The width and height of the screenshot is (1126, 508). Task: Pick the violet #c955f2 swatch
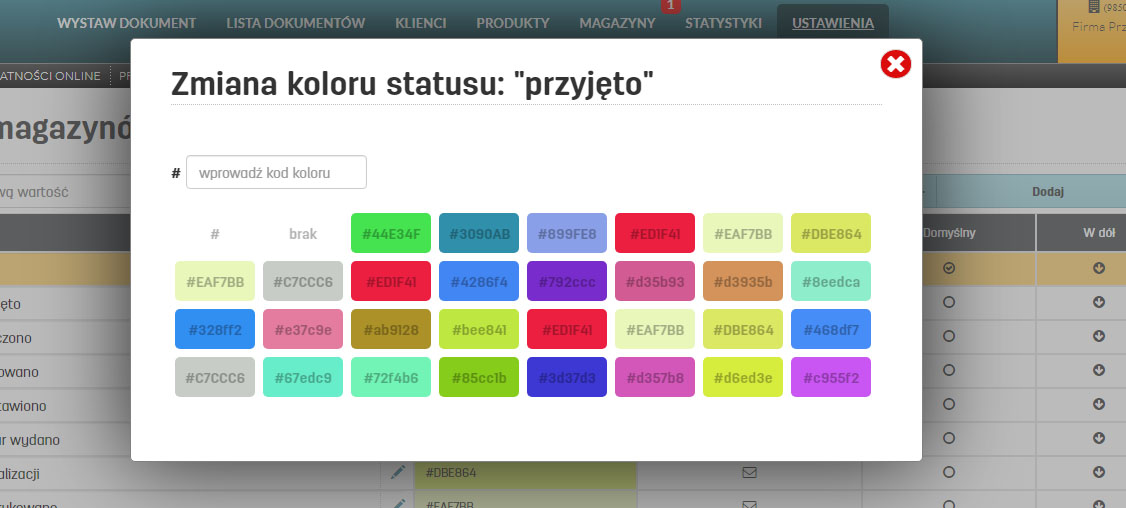tap(831, 377)
